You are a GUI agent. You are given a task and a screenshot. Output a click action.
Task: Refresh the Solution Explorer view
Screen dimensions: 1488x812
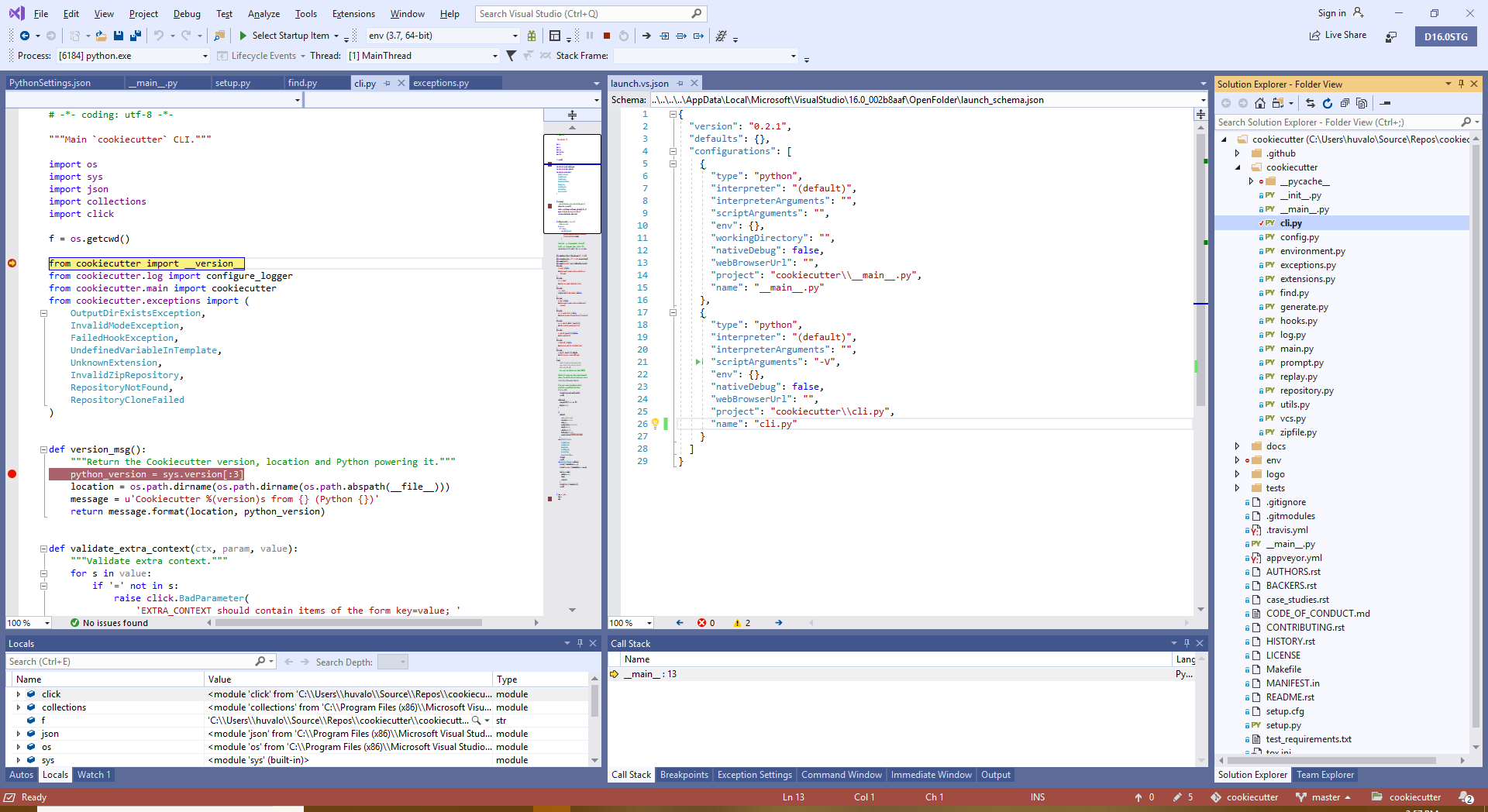[1327, 103]
